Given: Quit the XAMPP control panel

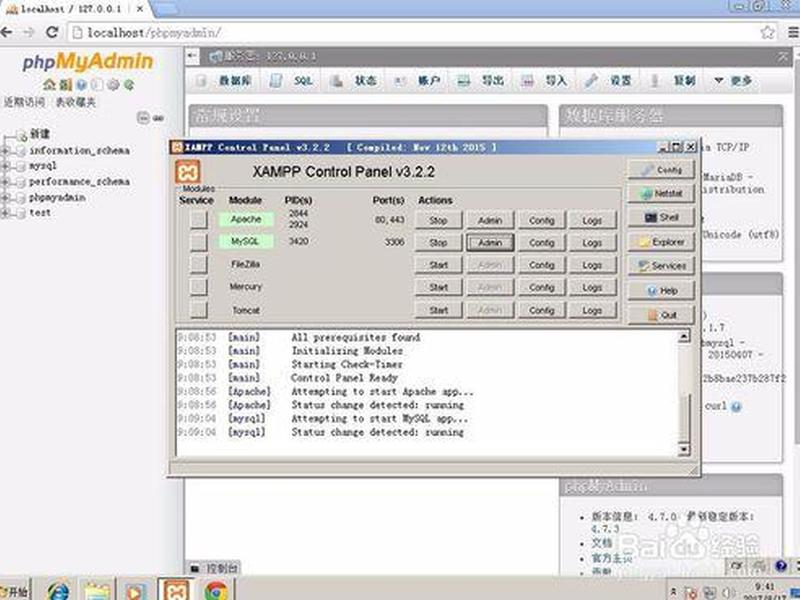Looking at the screenshot, I should pos(661,315).
